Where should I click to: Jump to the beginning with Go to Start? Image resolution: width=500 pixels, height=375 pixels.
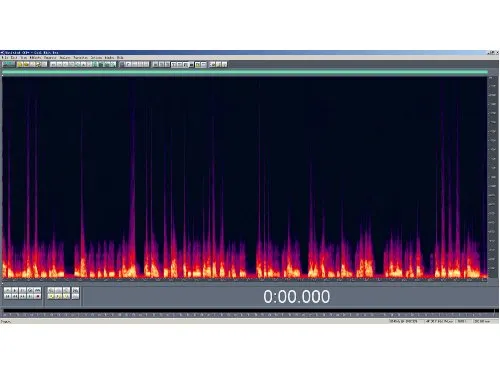coord(7,296)
